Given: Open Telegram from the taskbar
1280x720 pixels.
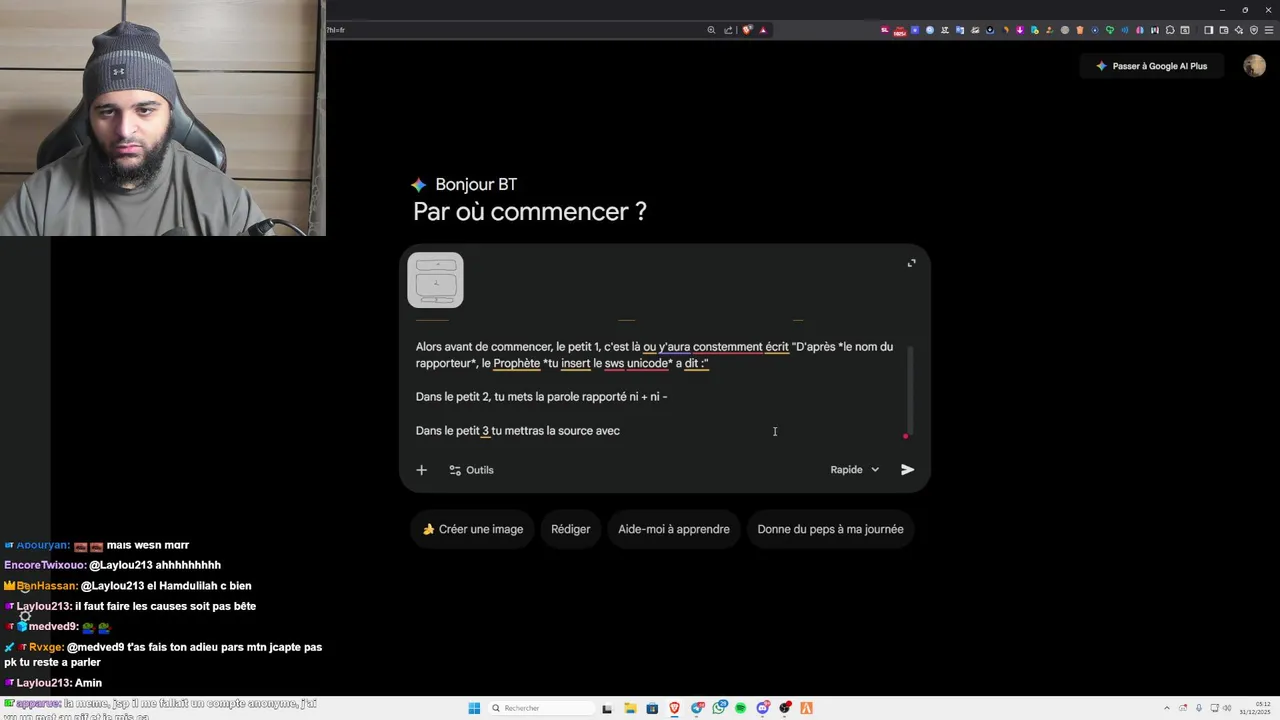Looking at the screenshot, I should pos(698,708).
